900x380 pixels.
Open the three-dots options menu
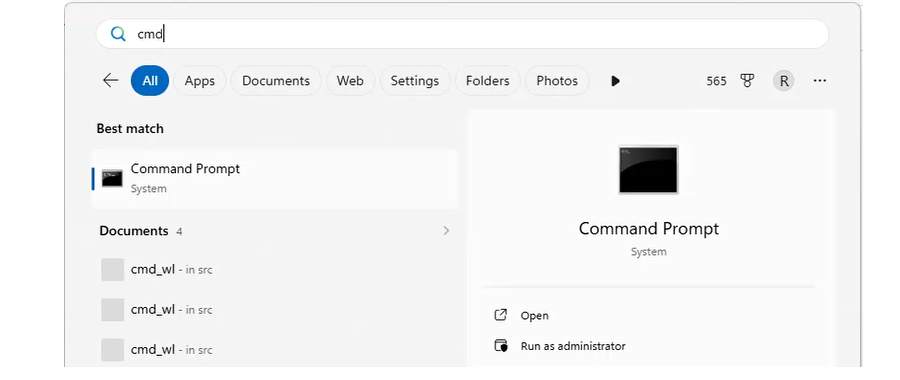pyautogui.click(x=820, y=80)
